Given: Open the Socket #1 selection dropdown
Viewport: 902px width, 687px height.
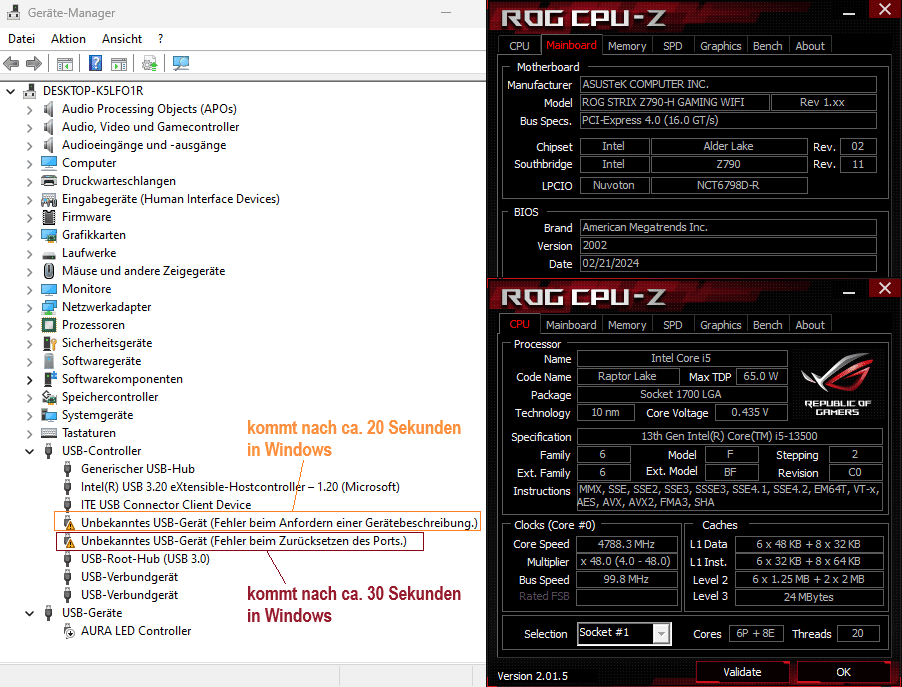Looking at the screenshot, I should coord(662,633).
